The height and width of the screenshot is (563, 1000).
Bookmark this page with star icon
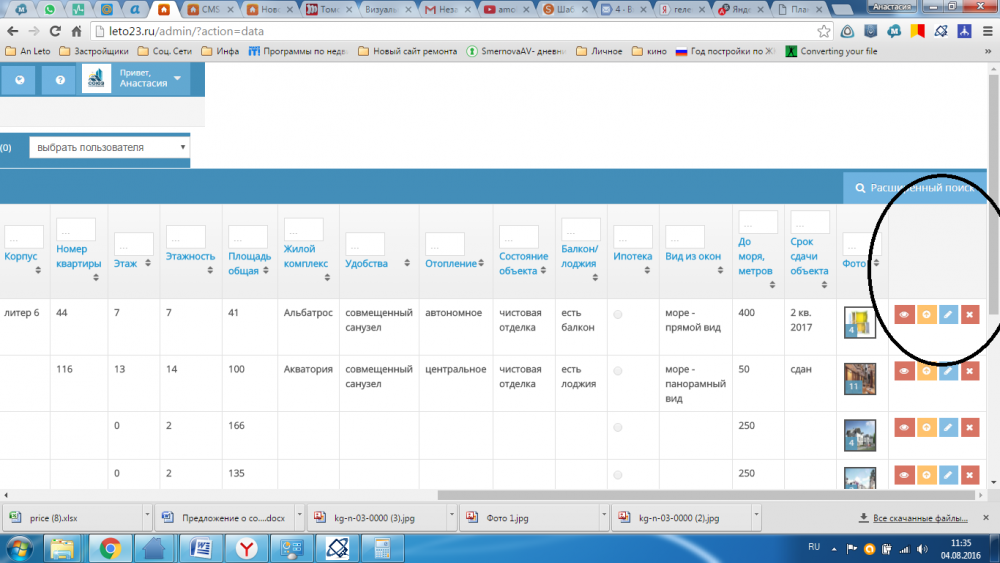[823, 31]
